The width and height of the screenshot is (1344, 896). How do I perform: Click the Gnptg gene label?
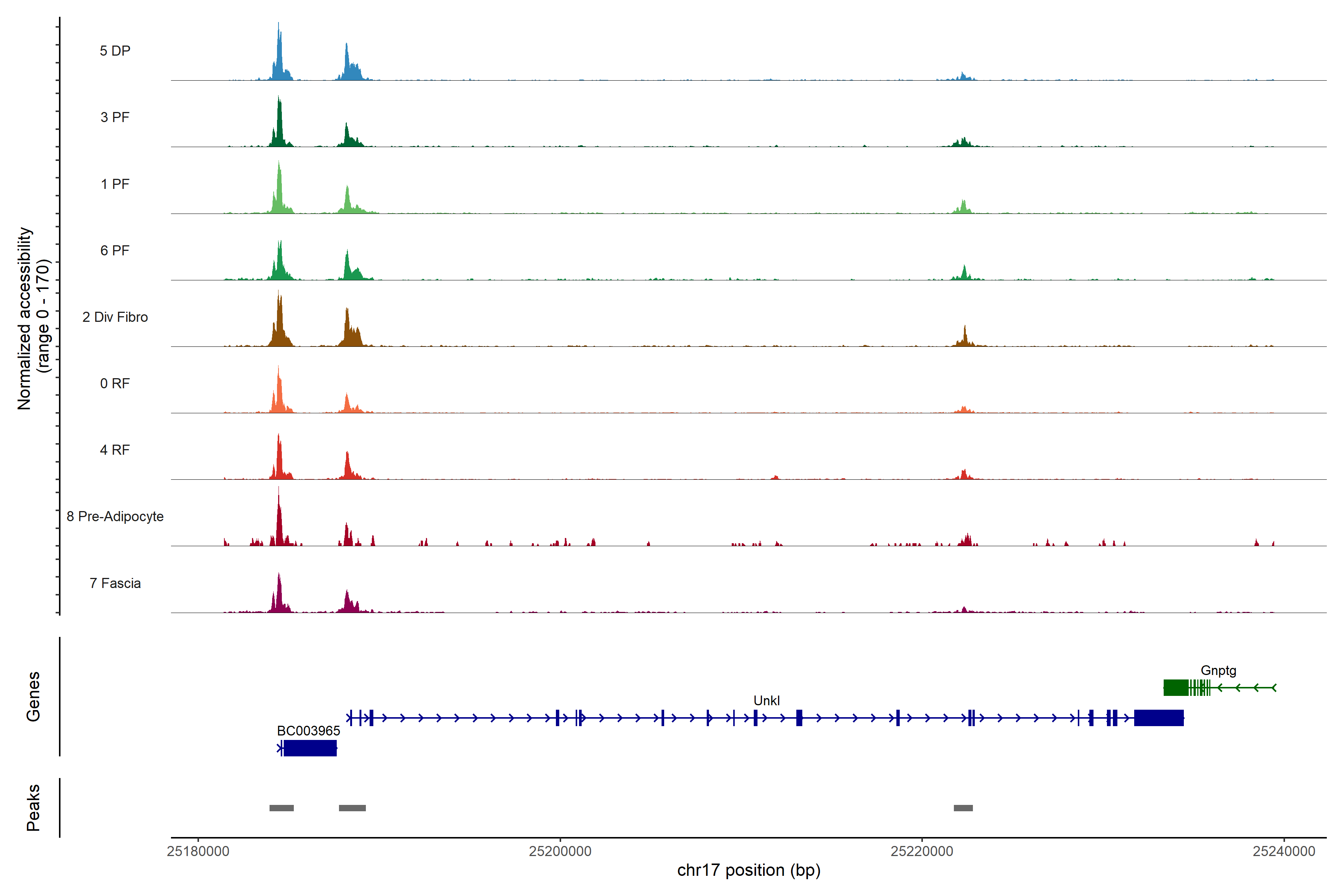(x=1218, y=670)
